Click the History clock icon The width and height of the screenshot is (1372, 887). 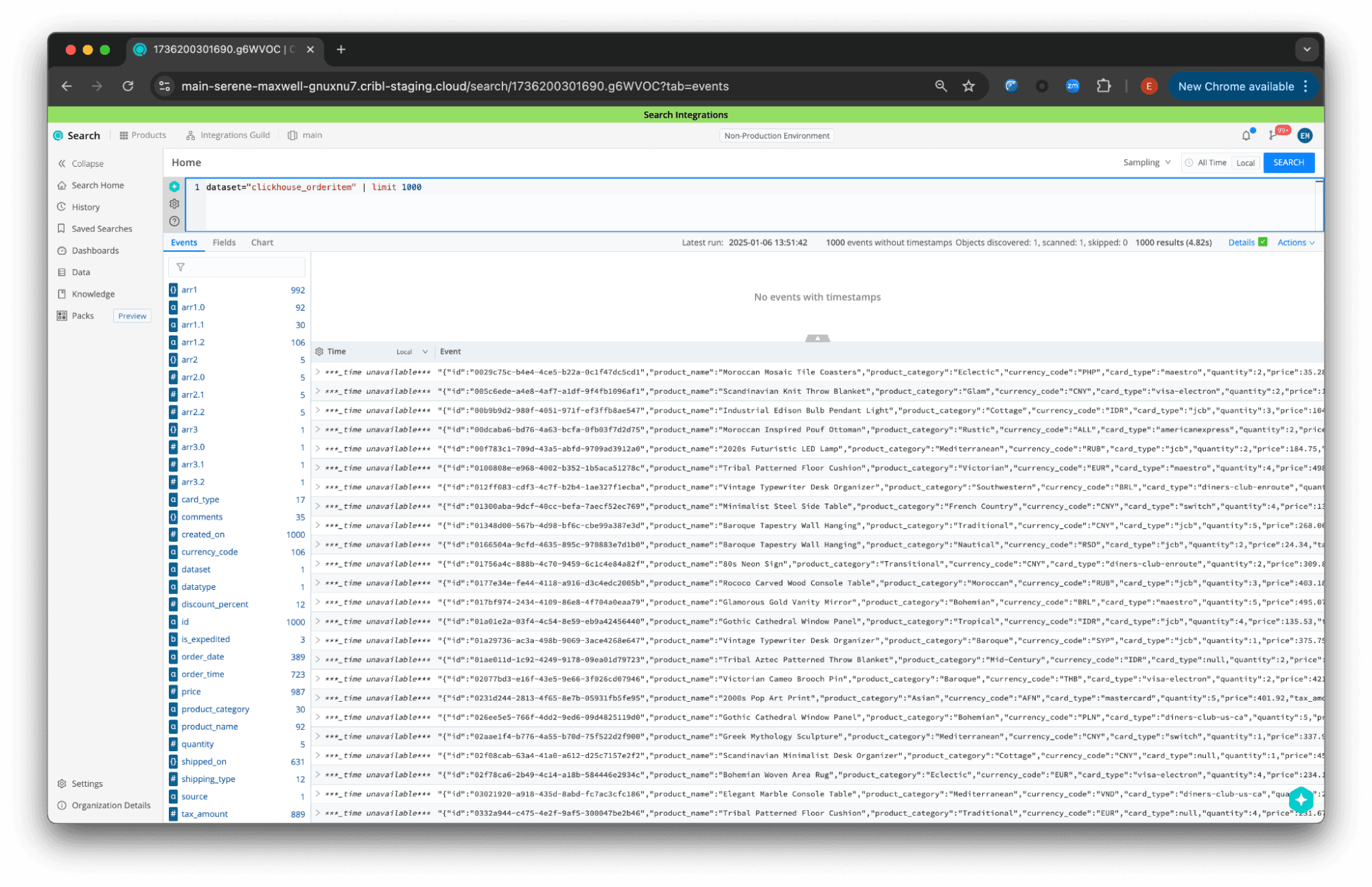(x=62, y=206)
